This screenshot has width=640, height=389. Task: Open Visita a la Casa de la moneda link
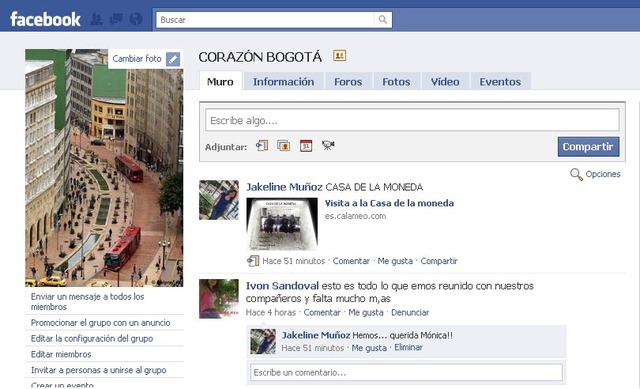click(x=389, y=203)
